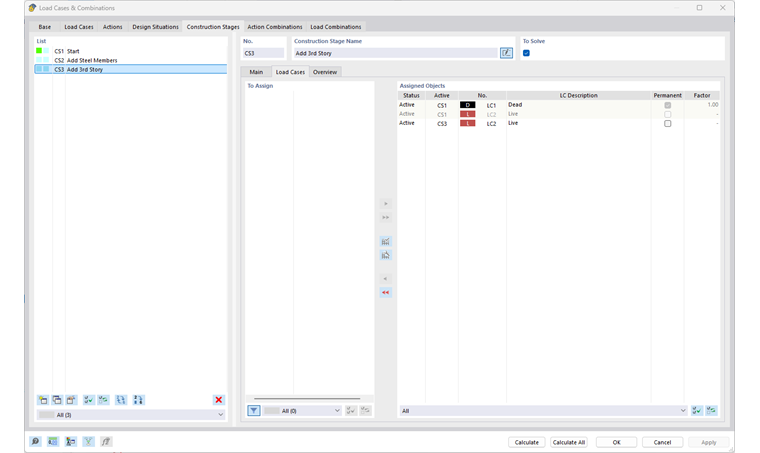760x453 pixels.
Task: Invert selection in To Assign list
Action: coord(365,410)
